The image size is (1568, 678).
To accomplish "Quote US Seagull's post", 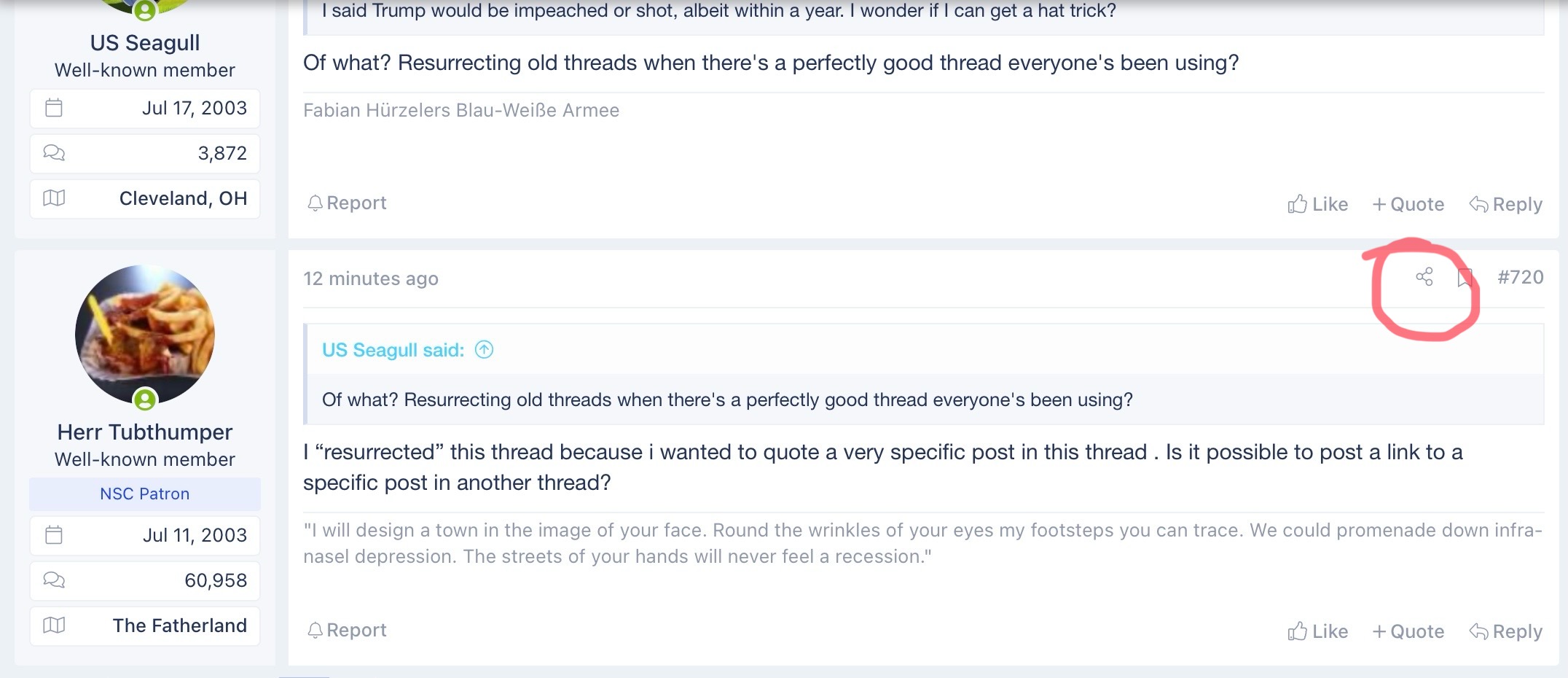I will pos(1408,204).
